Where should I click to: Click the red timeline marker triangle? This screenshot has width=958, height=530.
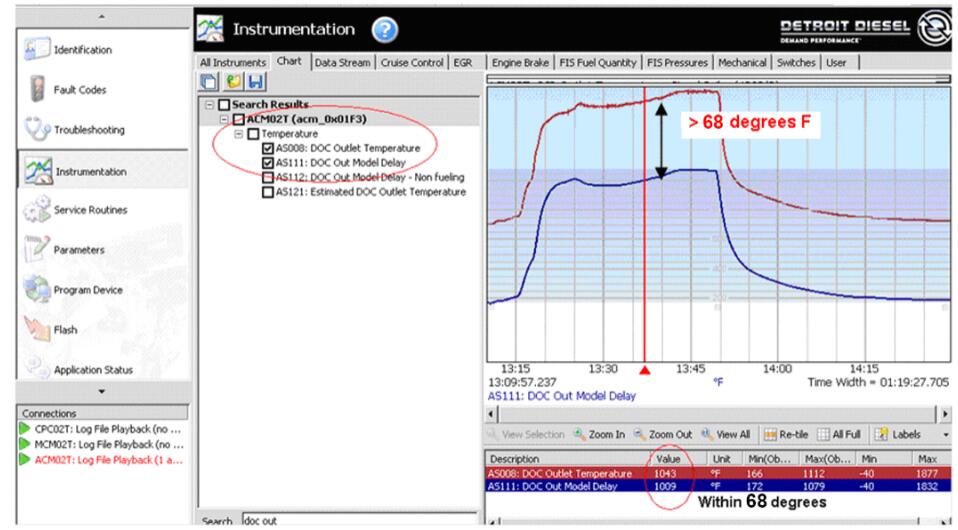[x=645, y=368]
